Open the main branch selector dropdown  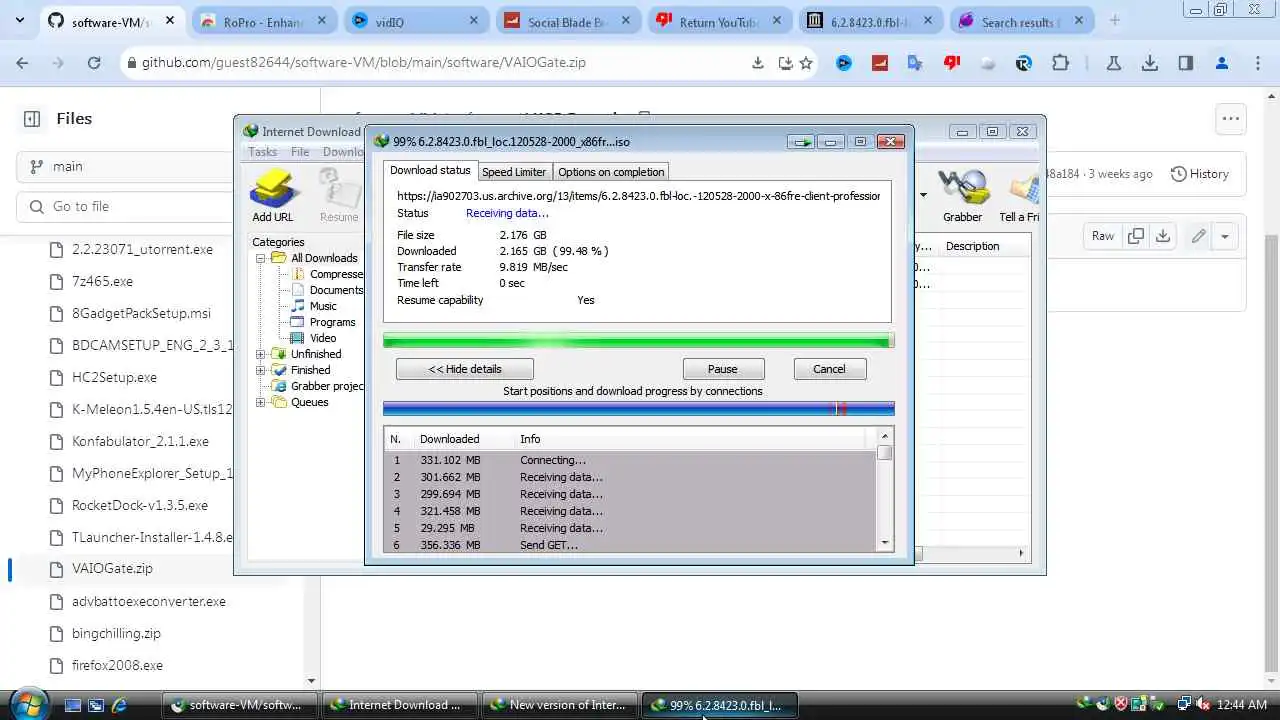124,166
